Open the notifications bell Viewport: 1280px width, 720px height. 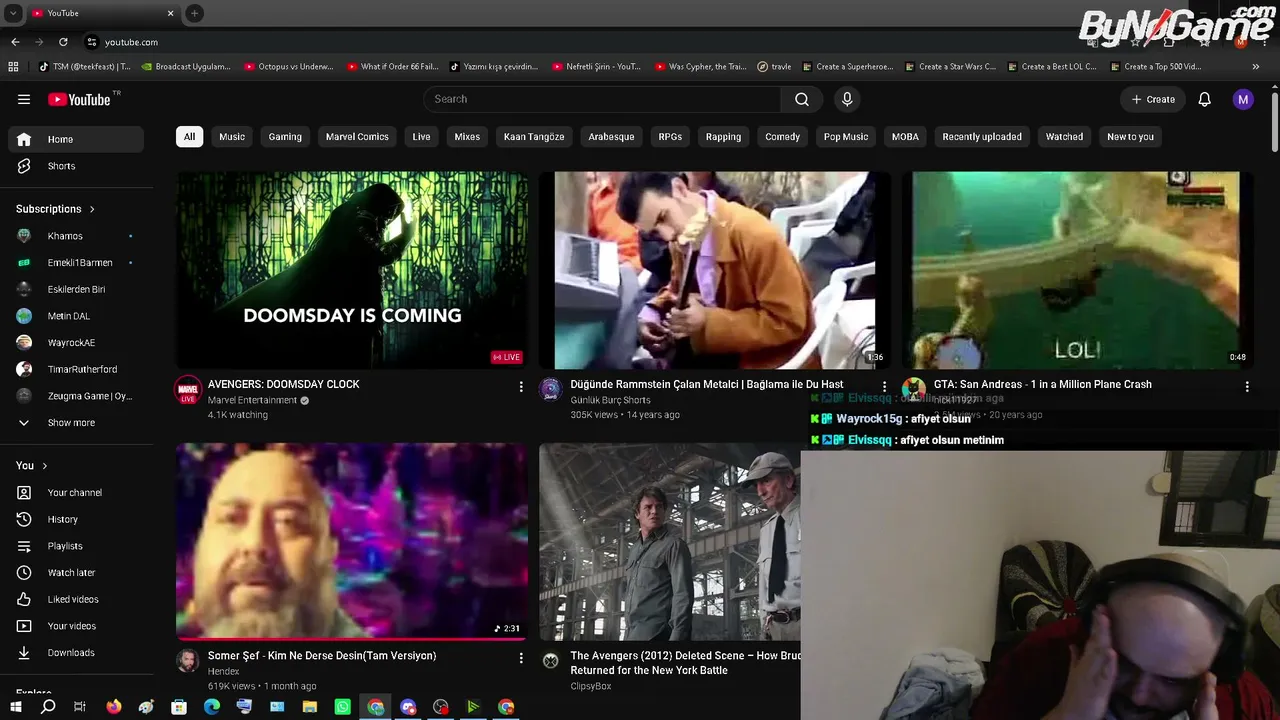(1205, 99)
